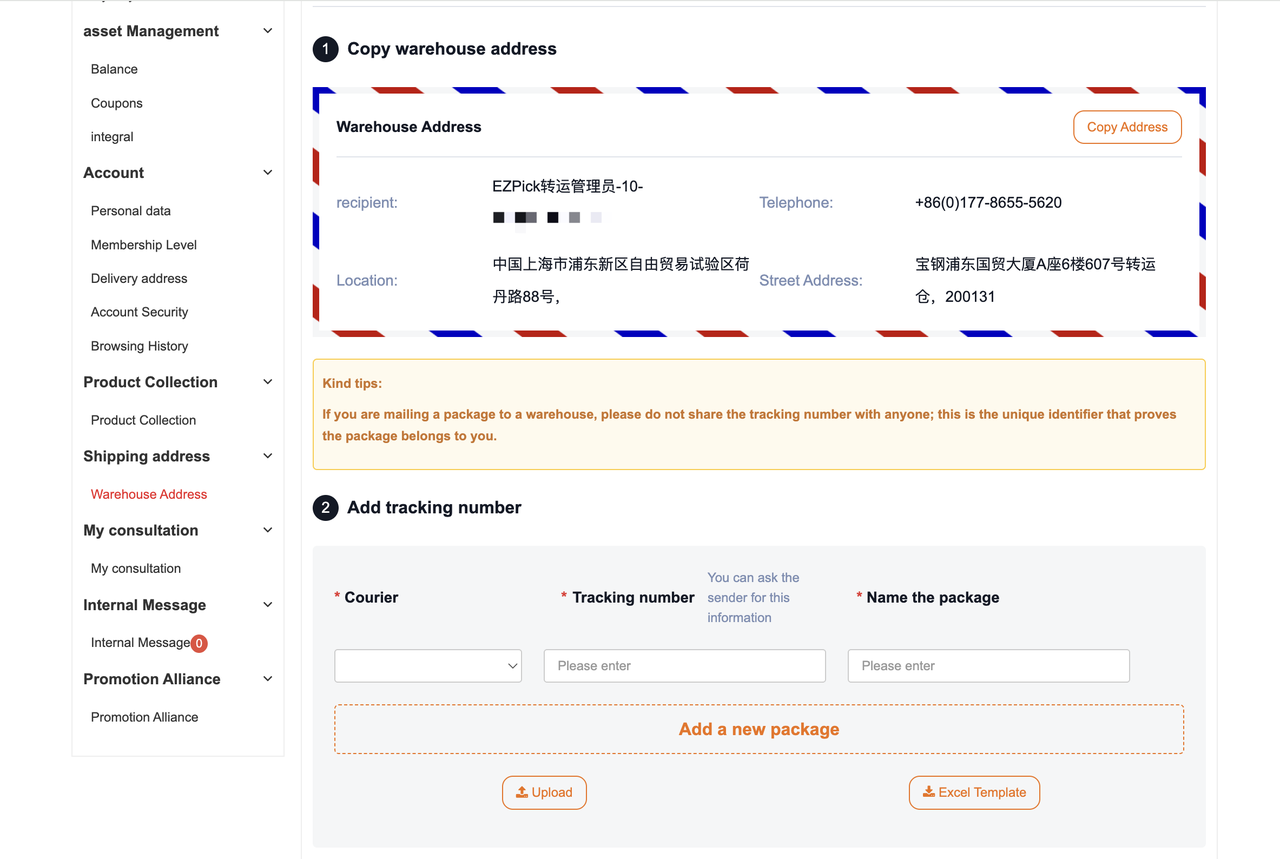Click the Copy Address button
1280x859 pixels.
coord(1127,127)
